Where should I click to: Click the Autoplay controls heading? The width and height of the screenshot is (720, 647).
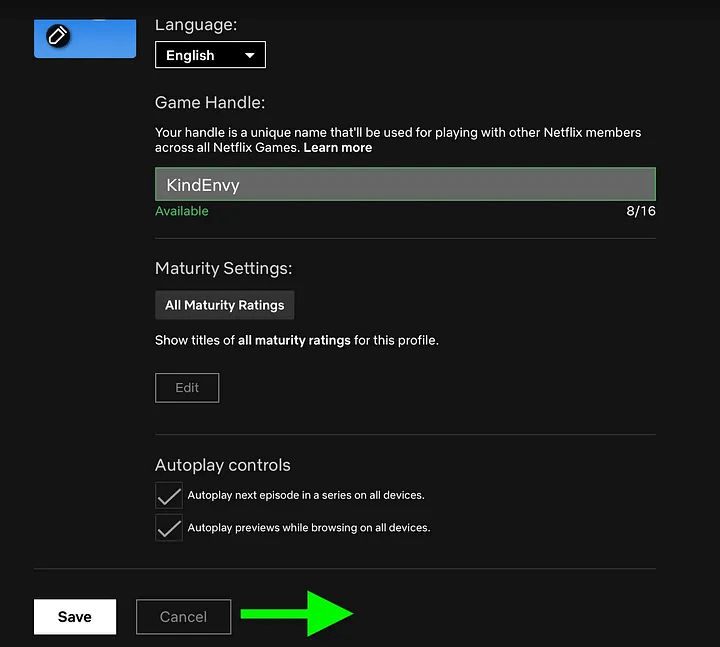pyautogui.click(x=223, y=465)
